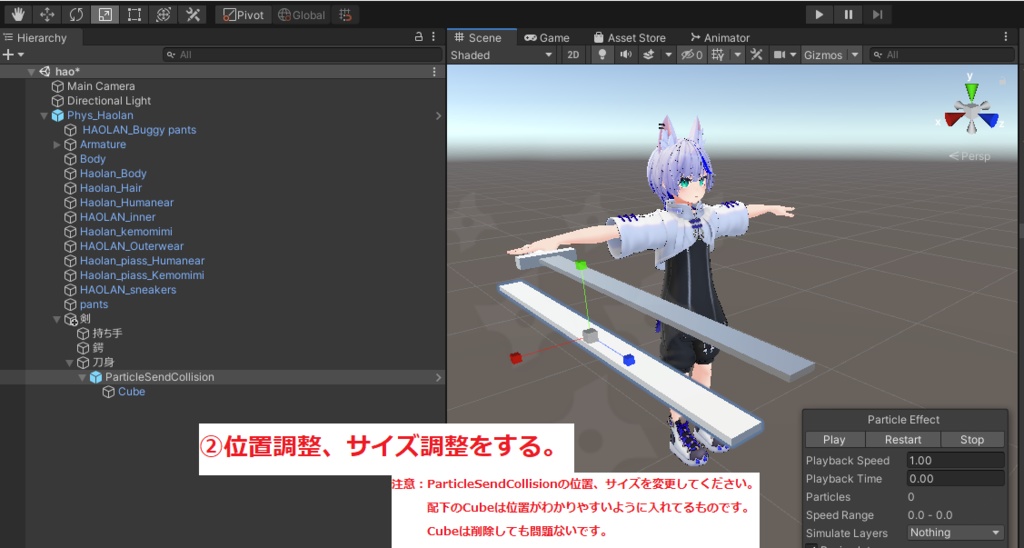This screenshot has width=1024, height=548.
Task: Select the Rotate tool
Action: (x=76, y=14)
